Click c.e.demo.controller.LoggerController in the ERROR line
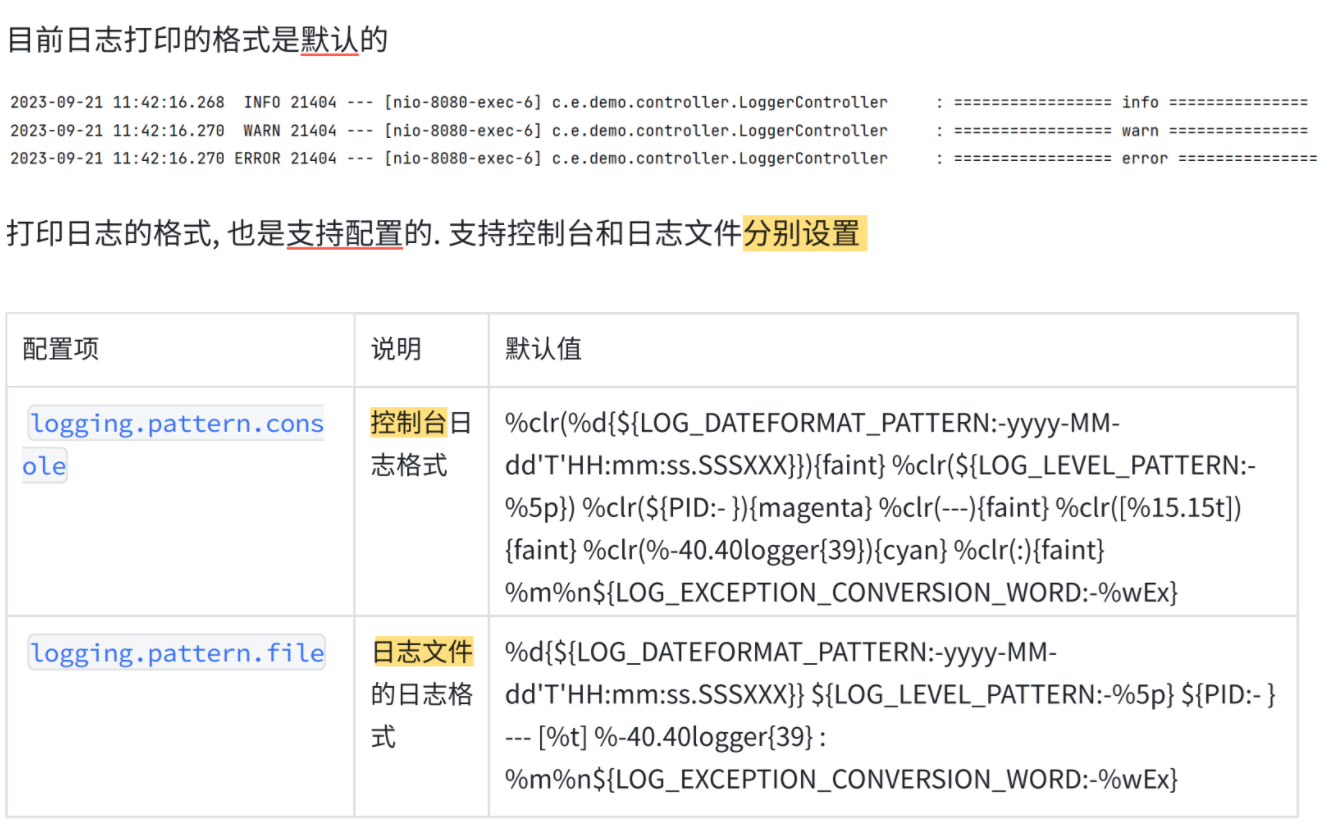This screenshot has width=1331, height=833. 719,158
